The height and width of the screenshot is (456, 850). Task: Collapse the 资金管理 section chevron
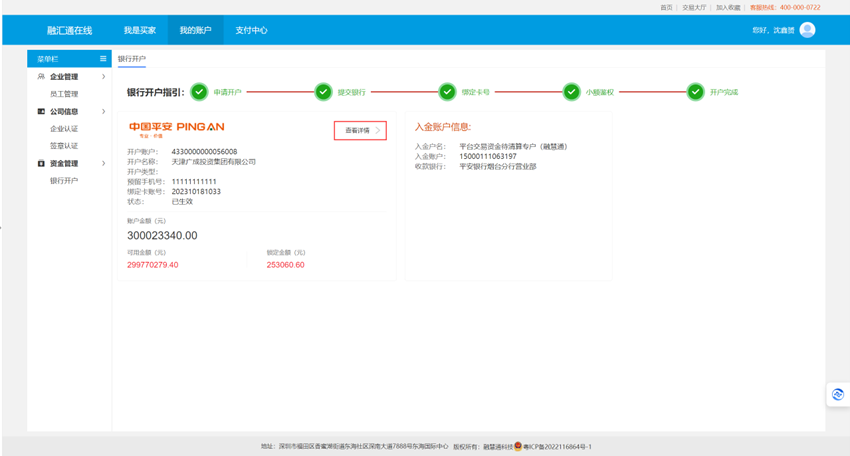[x=103, y=163]
